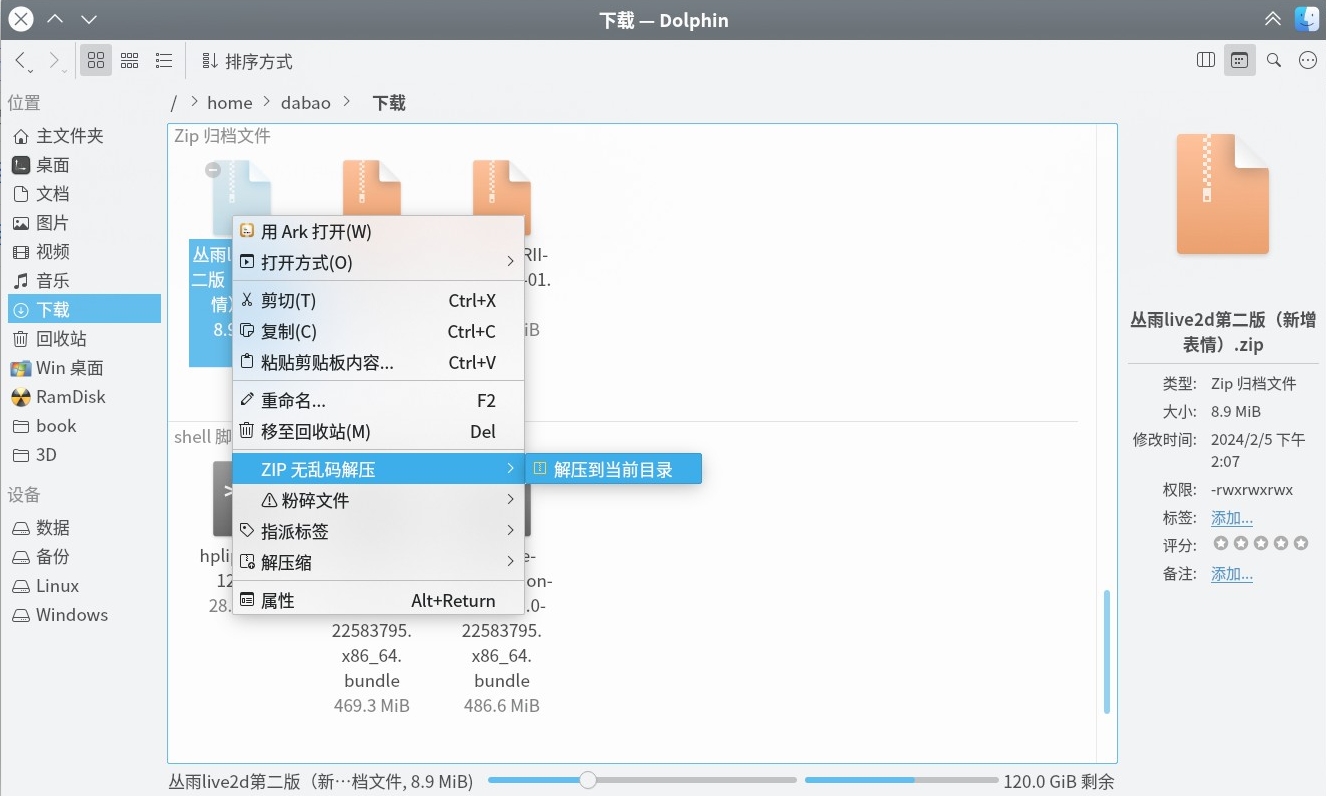Image resolution: width=1326 pixels, height=796 pixels.
Task: Open RamDisk in Places sidebar
Action: [84, 397]
